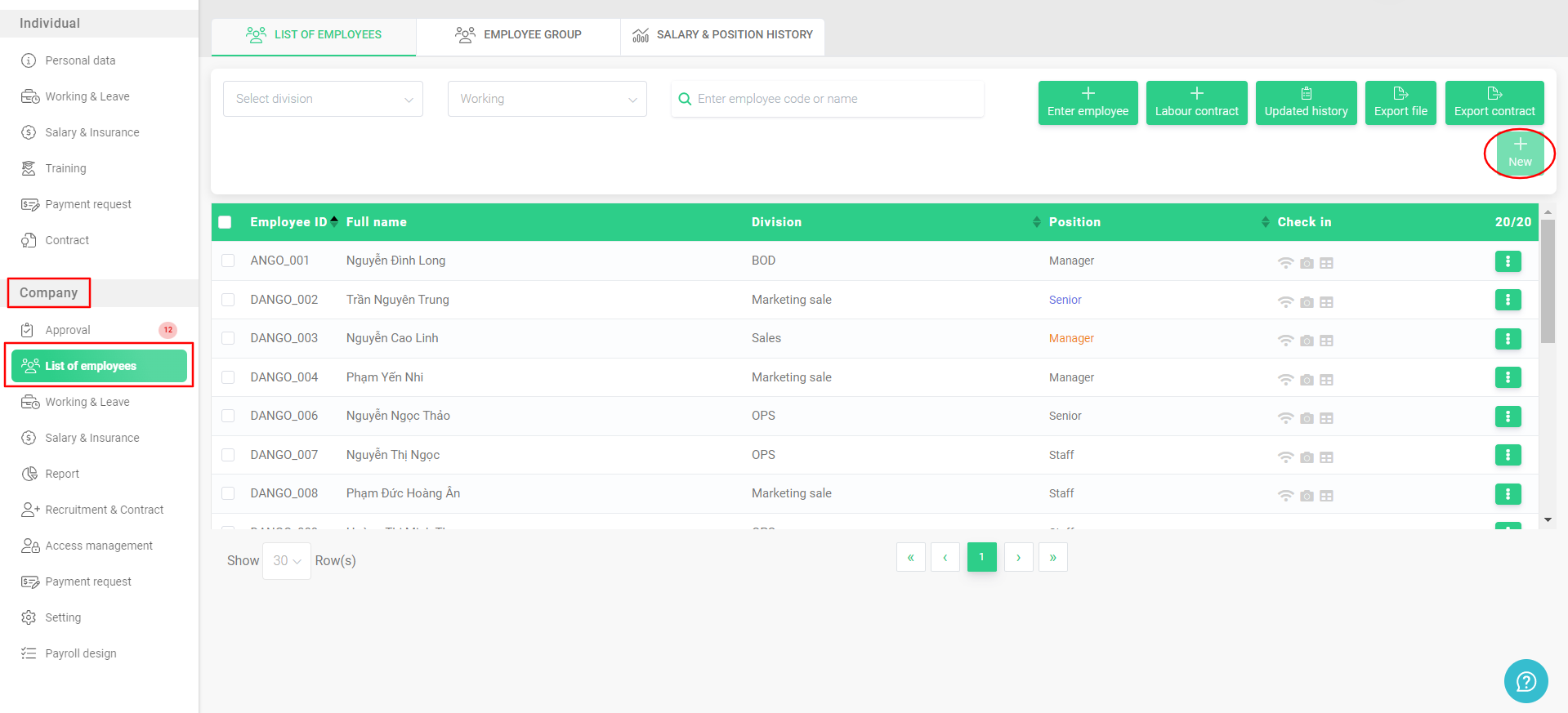Check the box for DANGO_004

pyautogui.click(x=228, y=377)
